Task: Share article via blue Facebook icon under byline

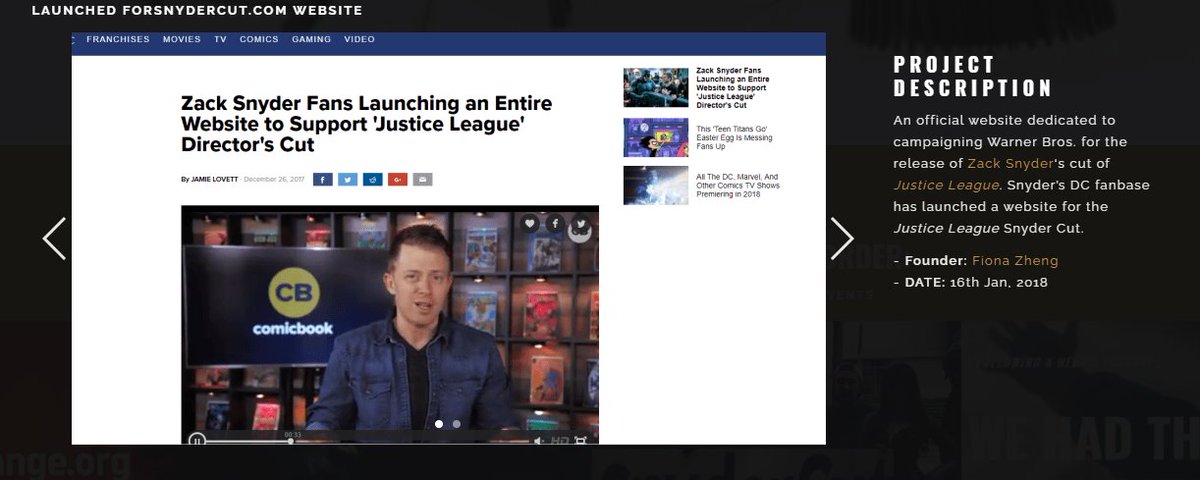Action: 323,179
